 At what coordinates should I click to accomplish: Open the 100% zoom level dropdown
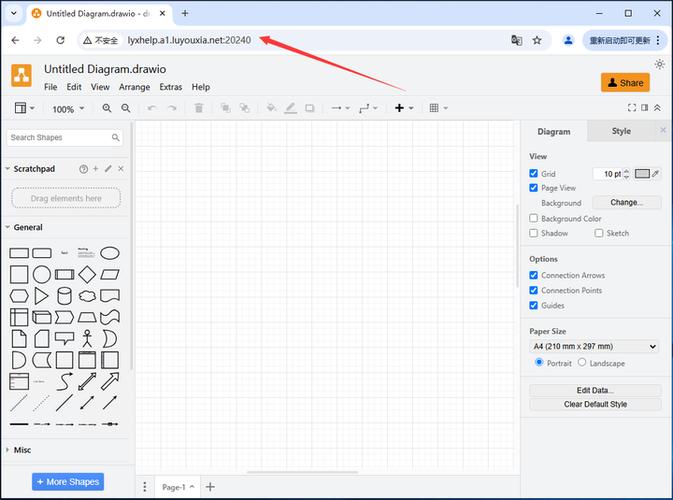click(x=68, y=109)
